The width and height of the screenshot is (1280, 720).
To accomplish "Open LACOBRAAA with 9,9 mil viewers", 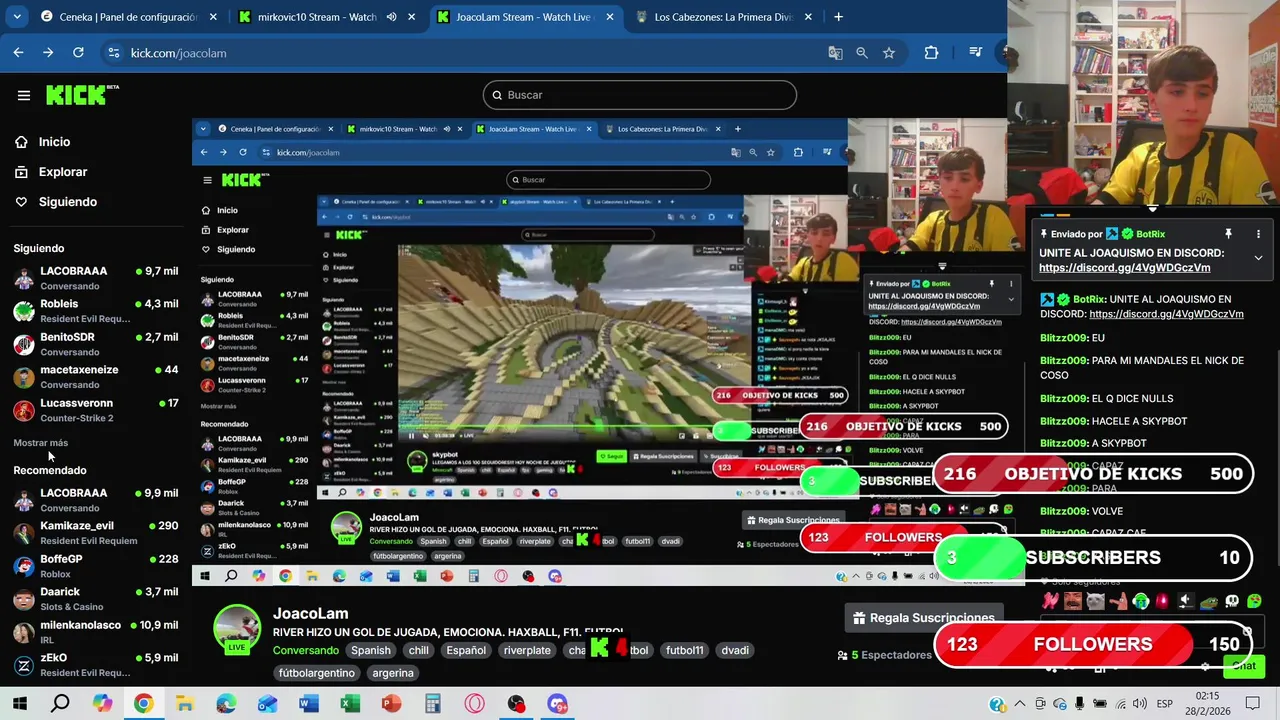I will click(96, 500).
